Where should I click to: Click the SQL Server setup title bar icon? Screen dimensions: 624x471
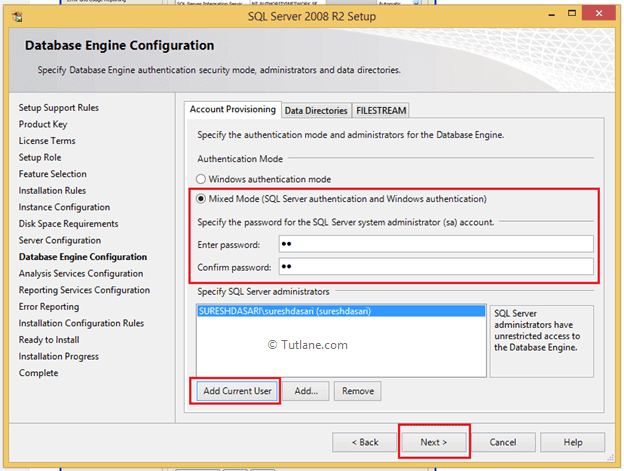17,16
